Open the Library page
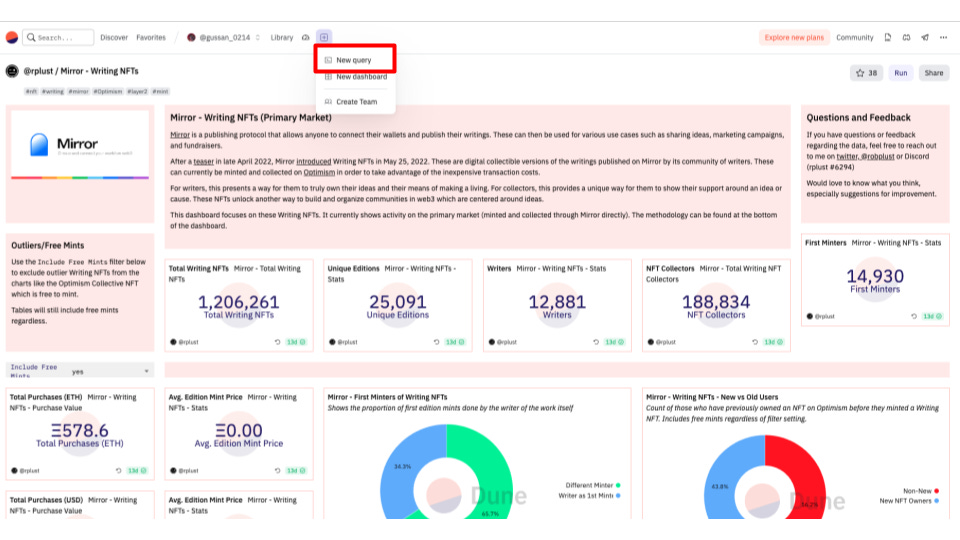The height and width of the screenshot is (540, 960). pyautogui.click(x=282, y=37)
